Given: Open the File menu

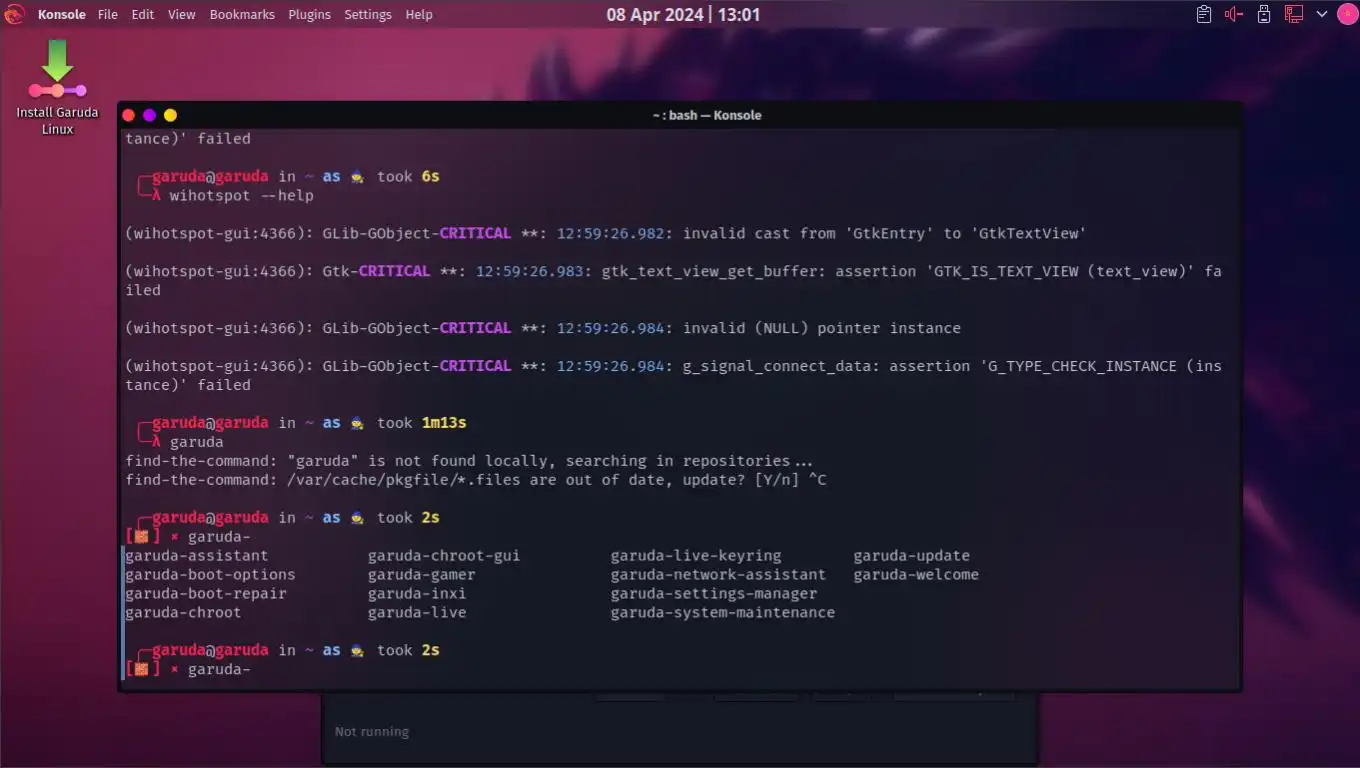Looking at the screenshot, I should (x=108, y=14).
